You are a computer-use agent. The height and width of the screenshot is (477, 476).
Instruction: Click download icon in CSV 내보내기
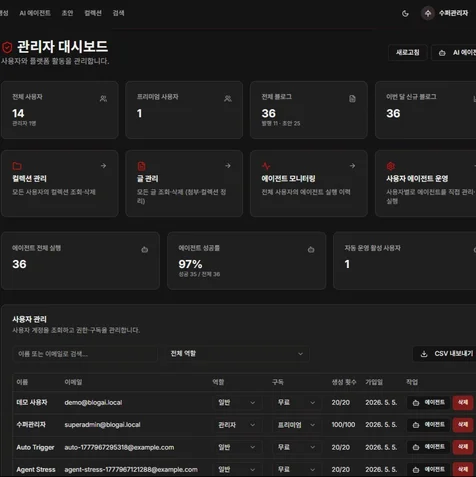pyautogui.click(x=424, y=354)
